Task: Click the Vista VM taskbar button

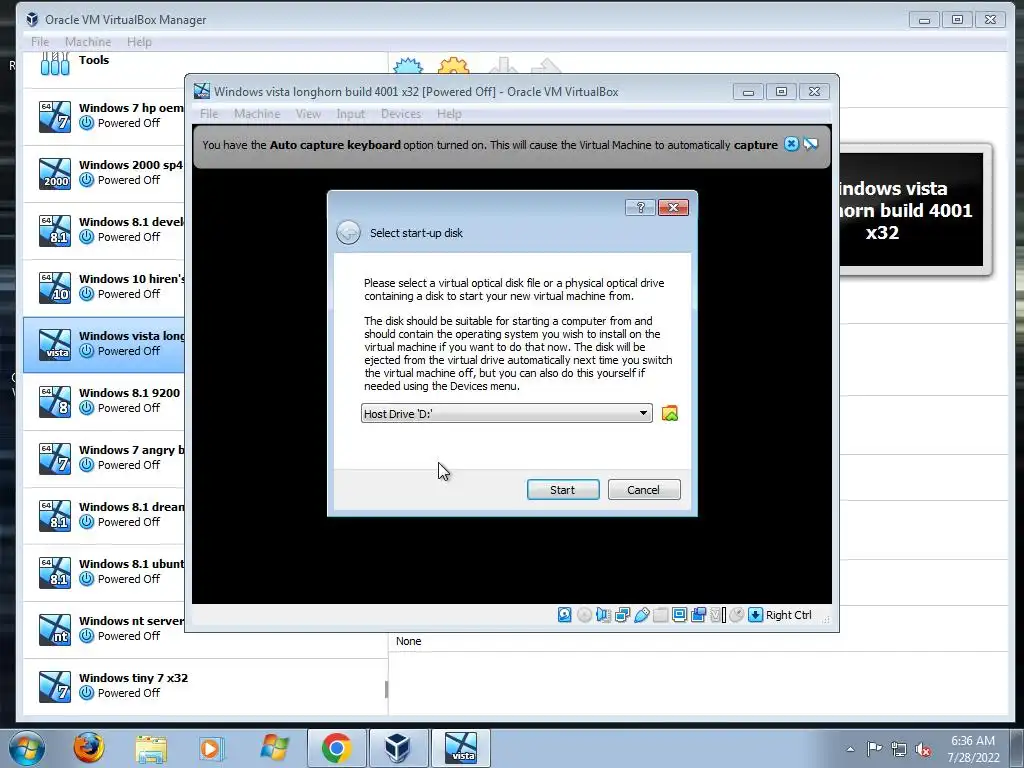Action: click(460, 748)
